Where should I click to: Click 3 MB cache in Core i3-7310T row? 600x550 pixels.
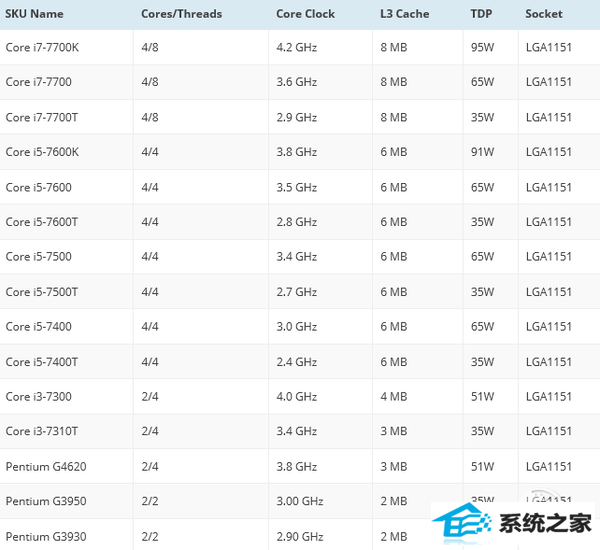394,431
